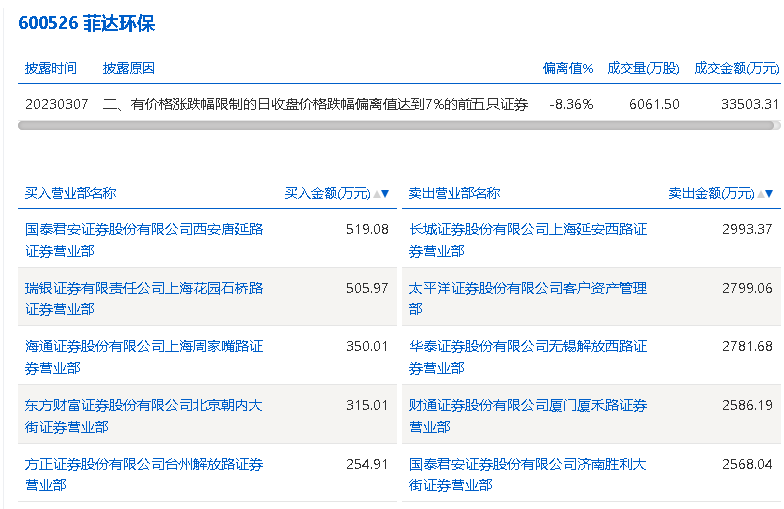Click the 买入营业部名称 column header
The image size is (784, 509).
(x=70, y=194)
